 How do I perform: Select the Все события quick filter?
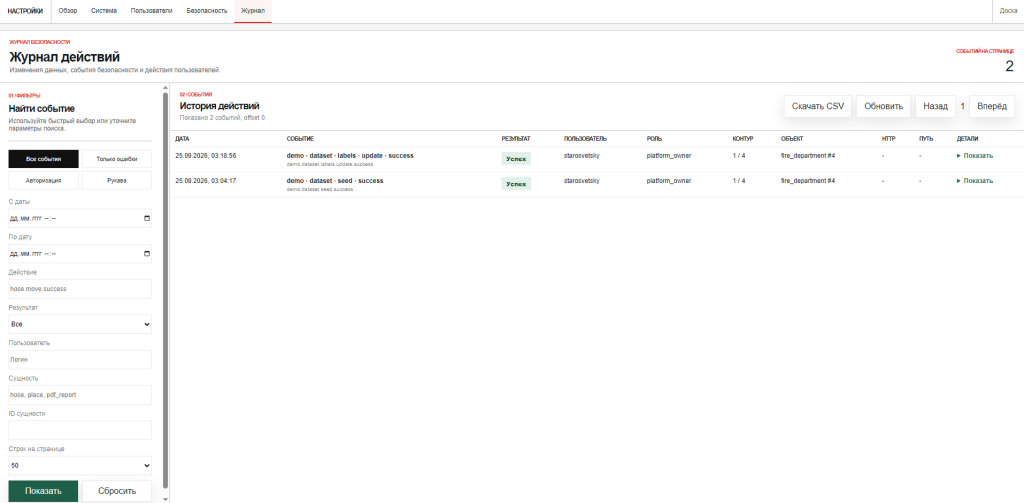(44, 159)
